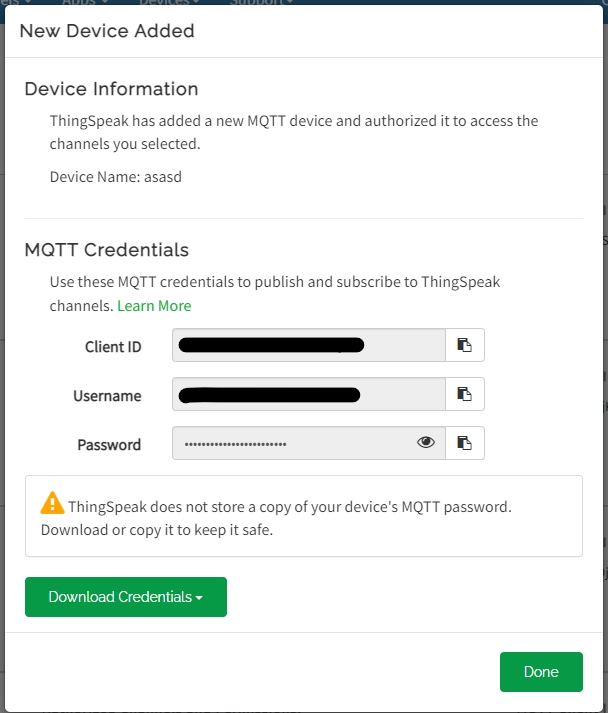Click the Devices menu behind the dialog

click(165, 3)
